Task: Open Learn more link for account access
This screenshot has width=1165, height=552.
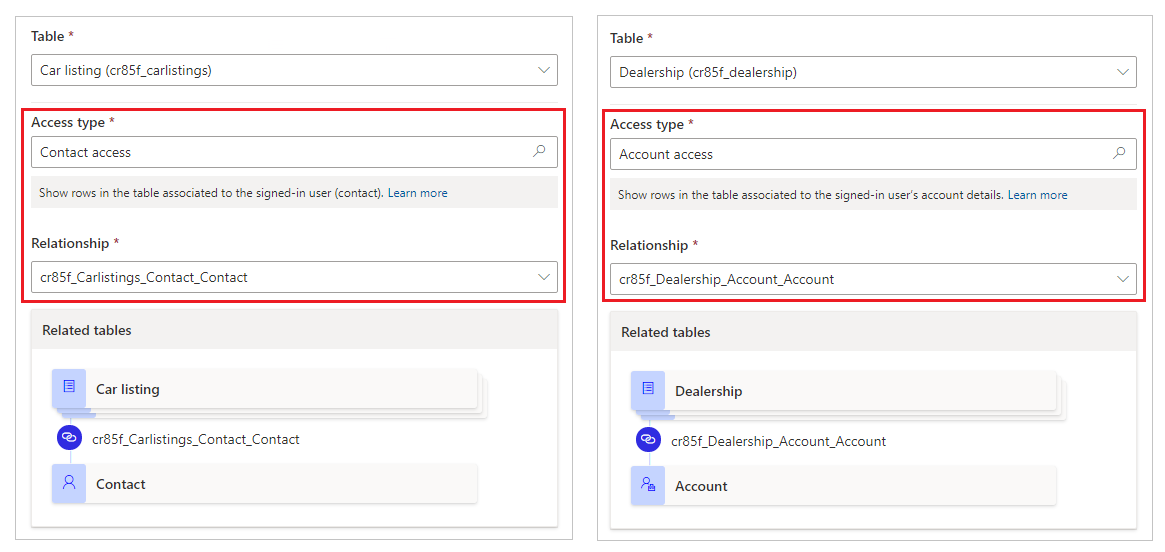Action: pyautogui.click(x=1037, y=195)
